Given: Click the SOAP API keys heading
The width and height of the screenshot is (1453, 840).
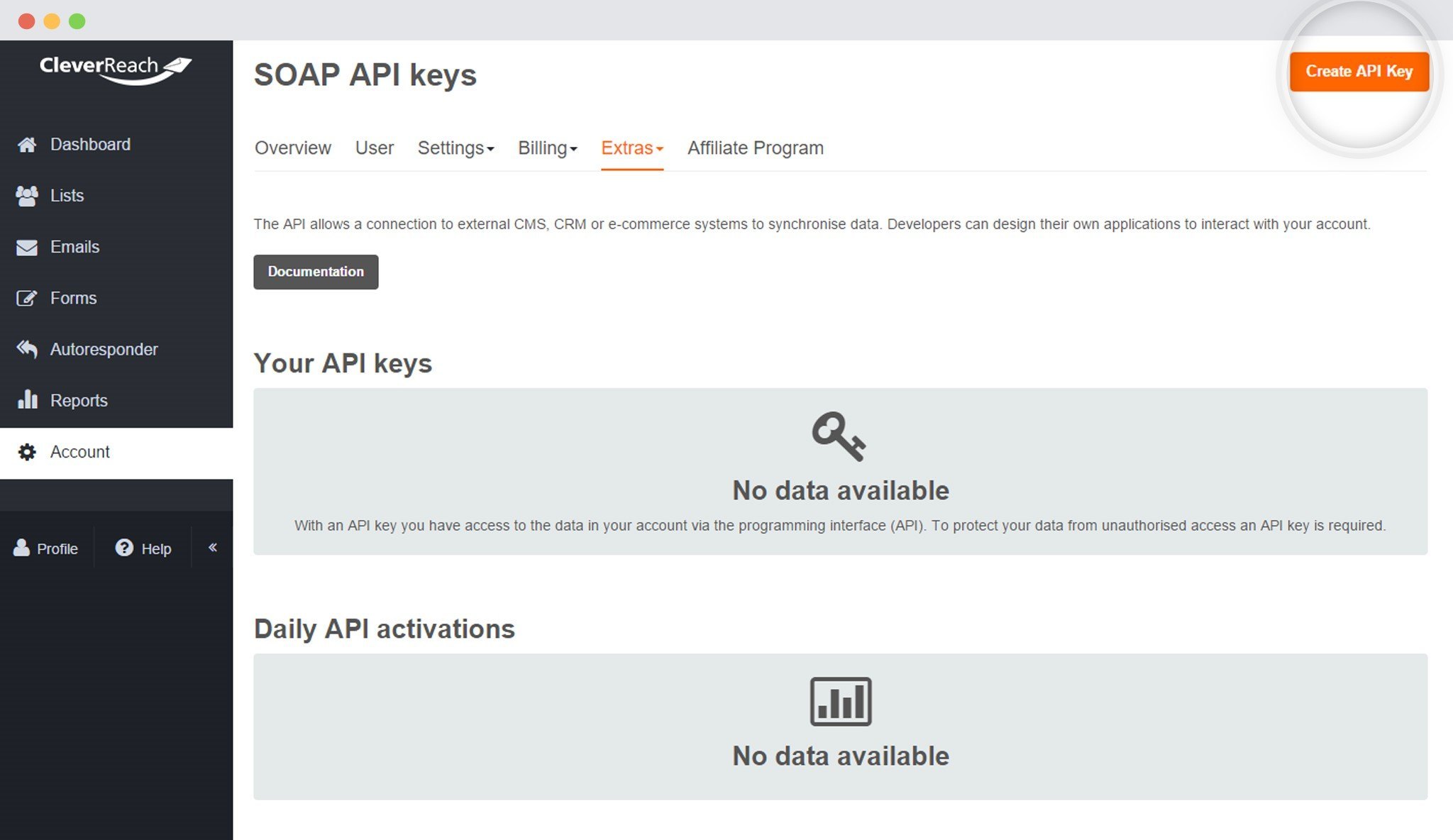Looking at the screenshot, I should 365,75.
